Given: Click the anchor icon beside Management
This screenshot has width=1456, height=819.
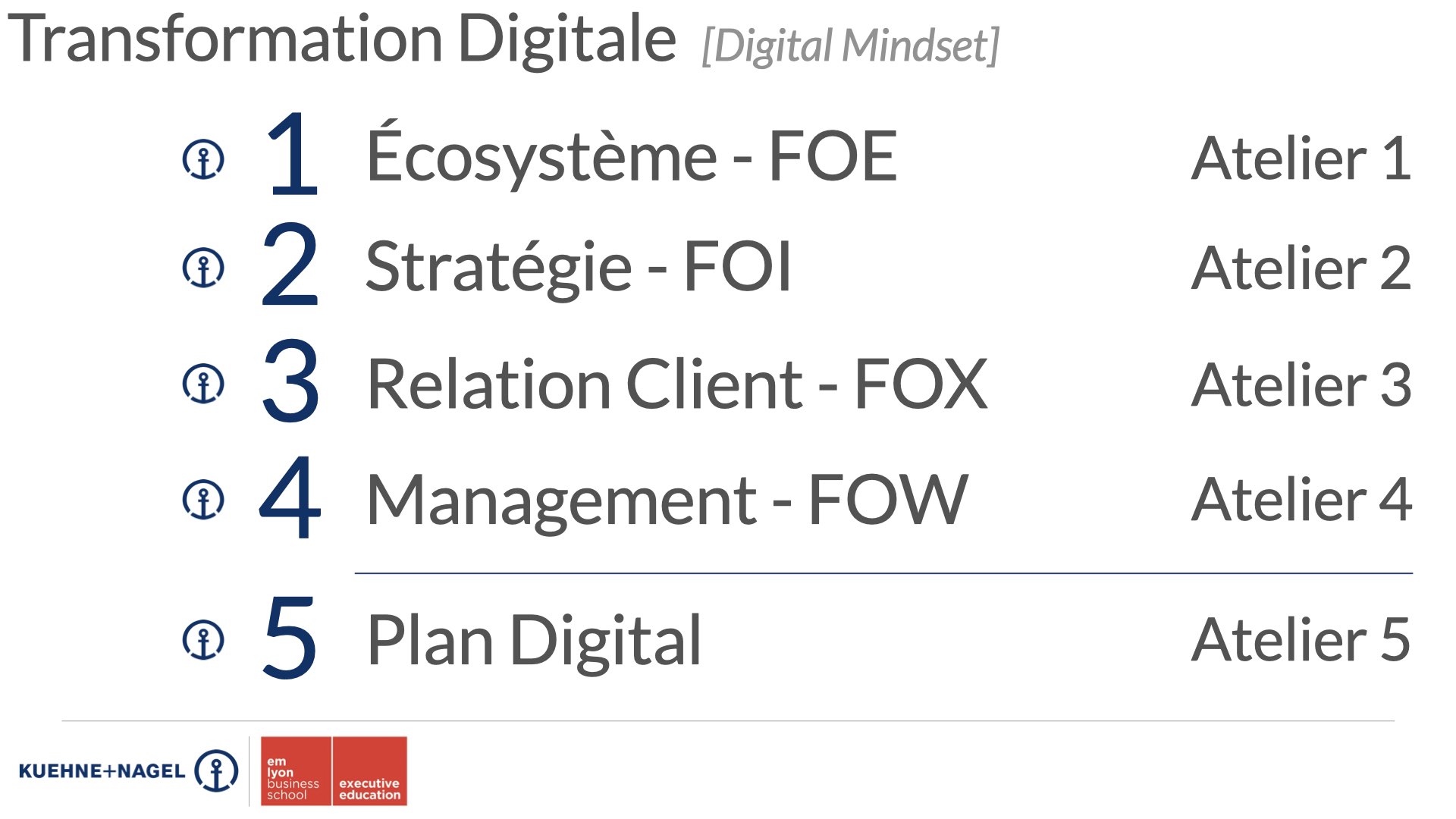Looking at the screenshot, I should click(203, 500).
